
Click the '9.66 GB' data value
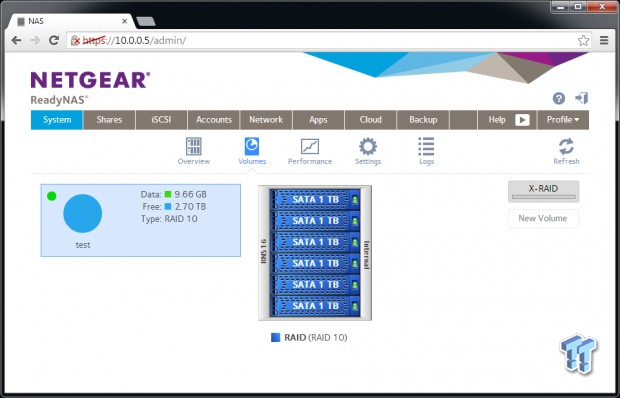[x=191, y=194]
